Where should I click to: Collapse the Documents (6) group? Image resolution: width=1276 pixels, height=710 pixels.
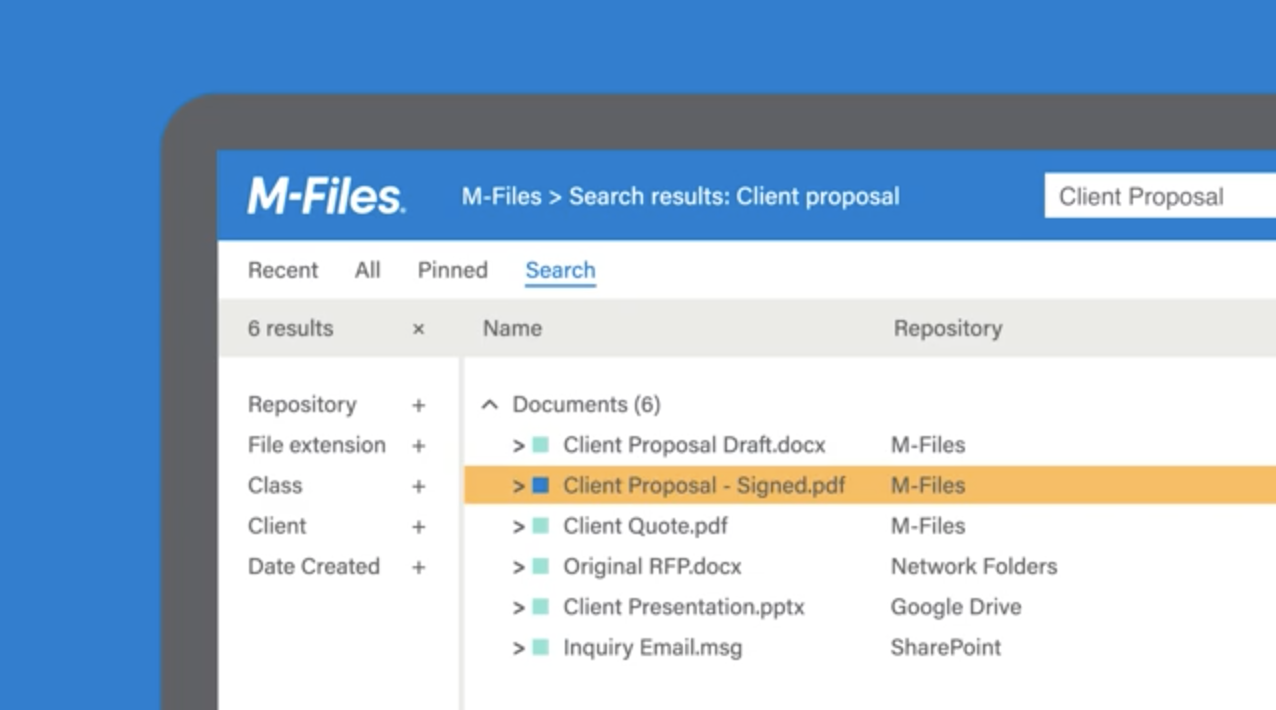pos(490,405)
